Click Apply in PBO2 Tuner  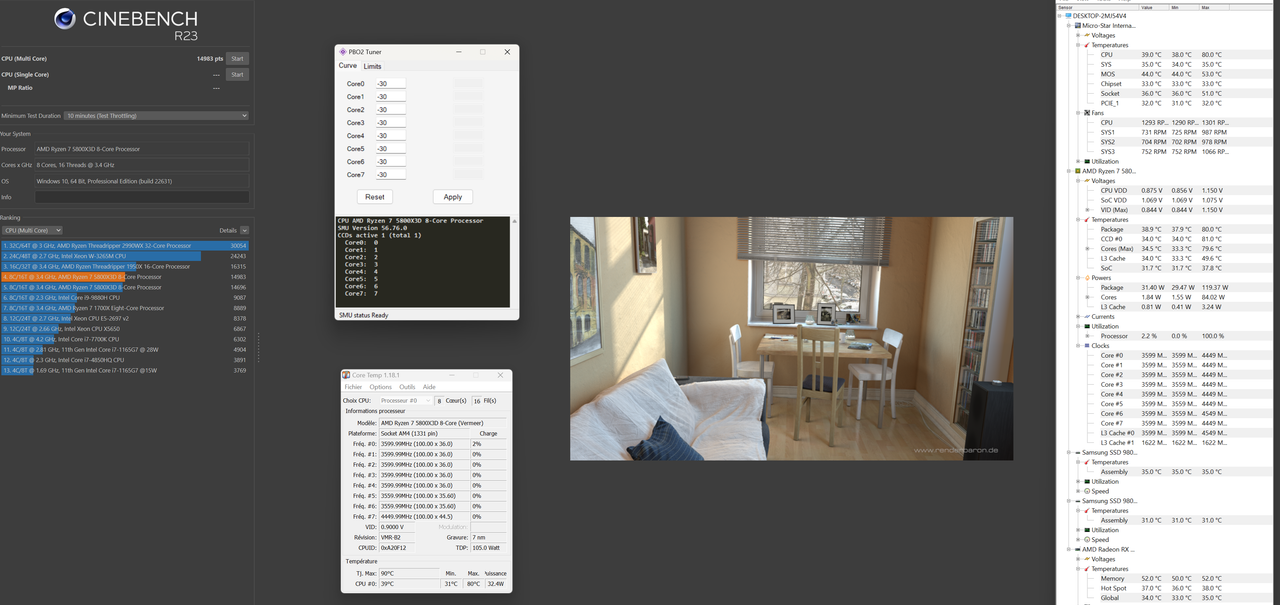click(x=453, y=197)
